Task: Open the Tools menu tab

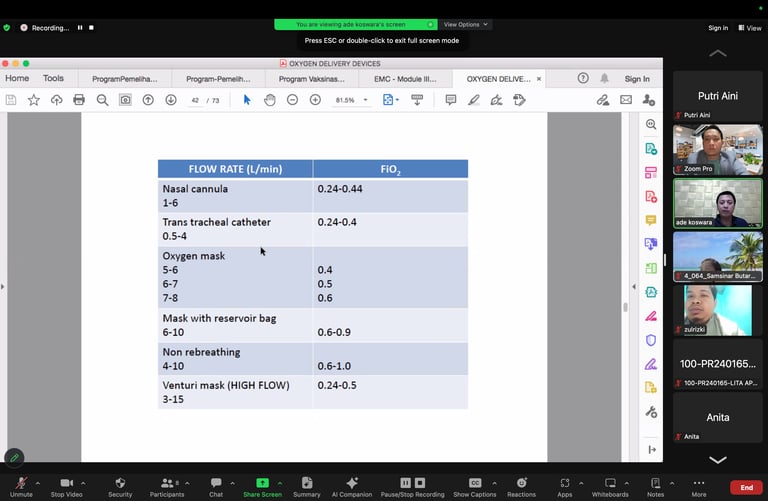Action: 53,78
